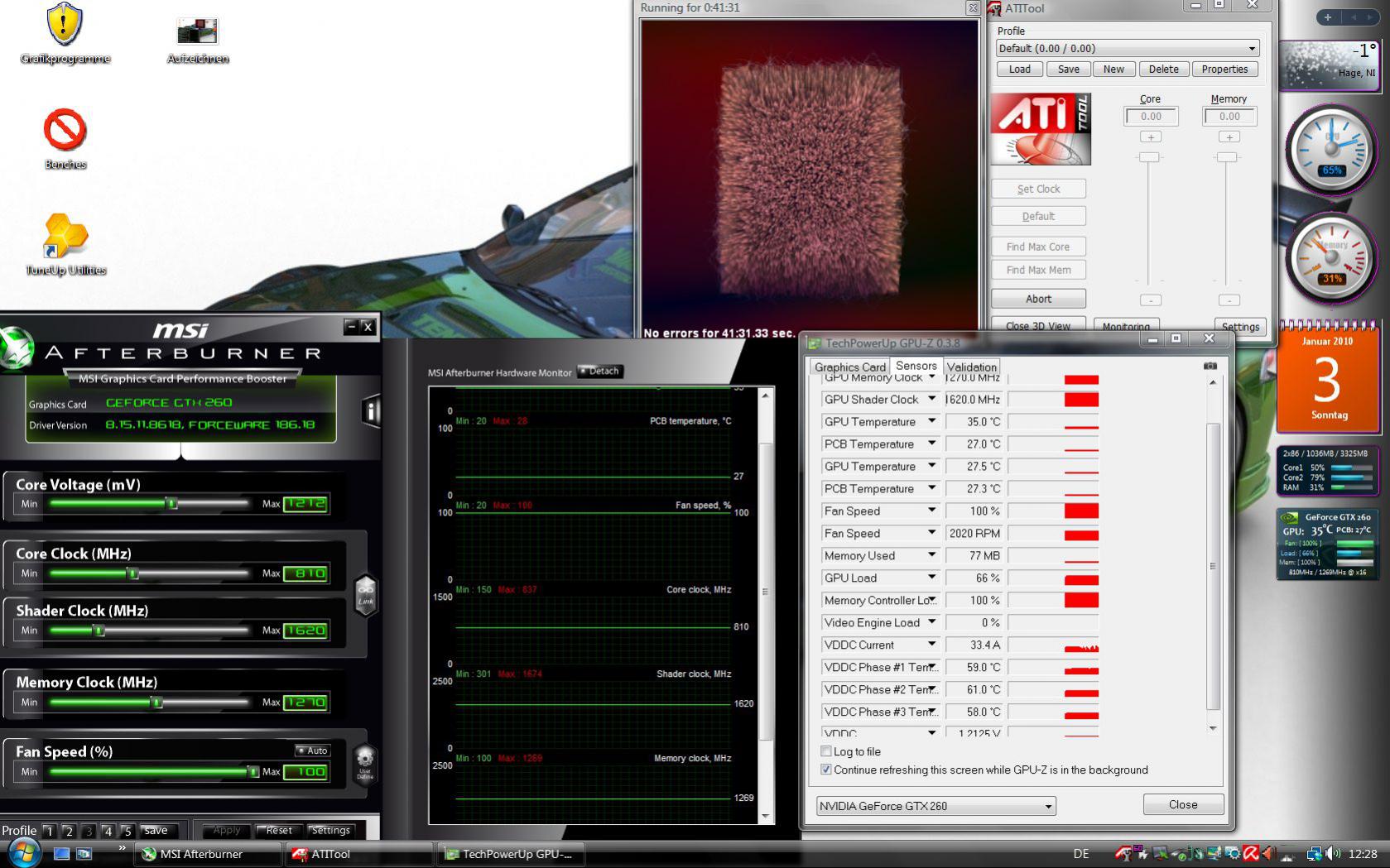Expand the quick launch chevron on taskbar

(122, 848)
